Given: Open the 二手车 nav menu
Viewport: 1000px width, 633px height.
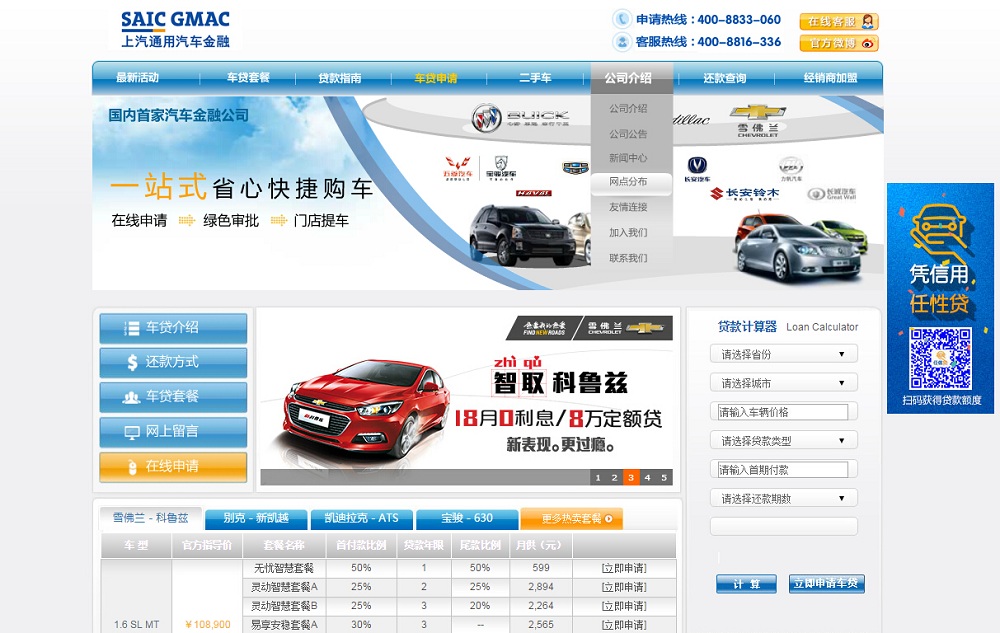Looking at the screenshot, I should 535,78.
